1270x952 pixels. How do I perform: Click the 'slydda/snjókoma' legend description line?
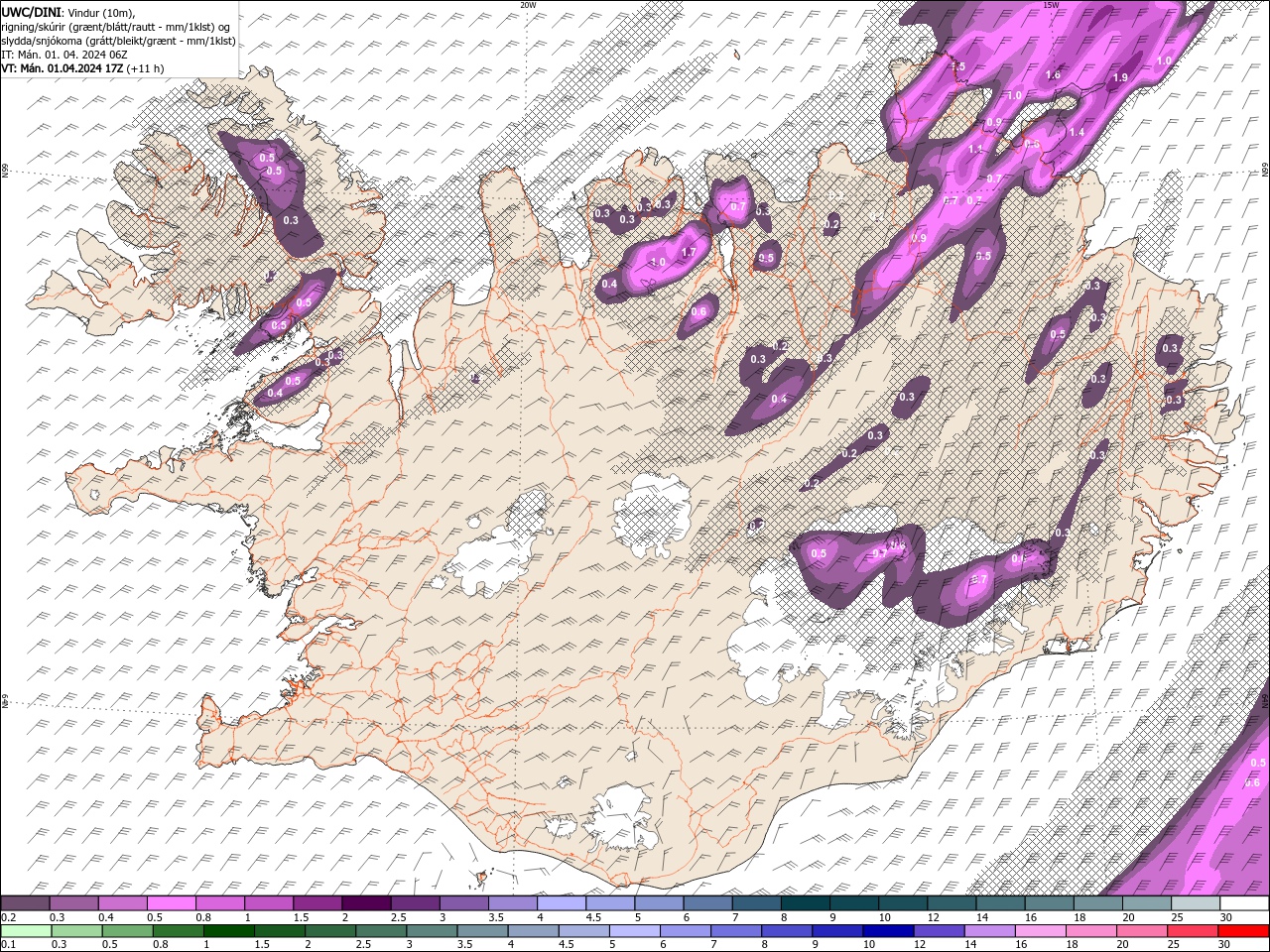point(119,40)
